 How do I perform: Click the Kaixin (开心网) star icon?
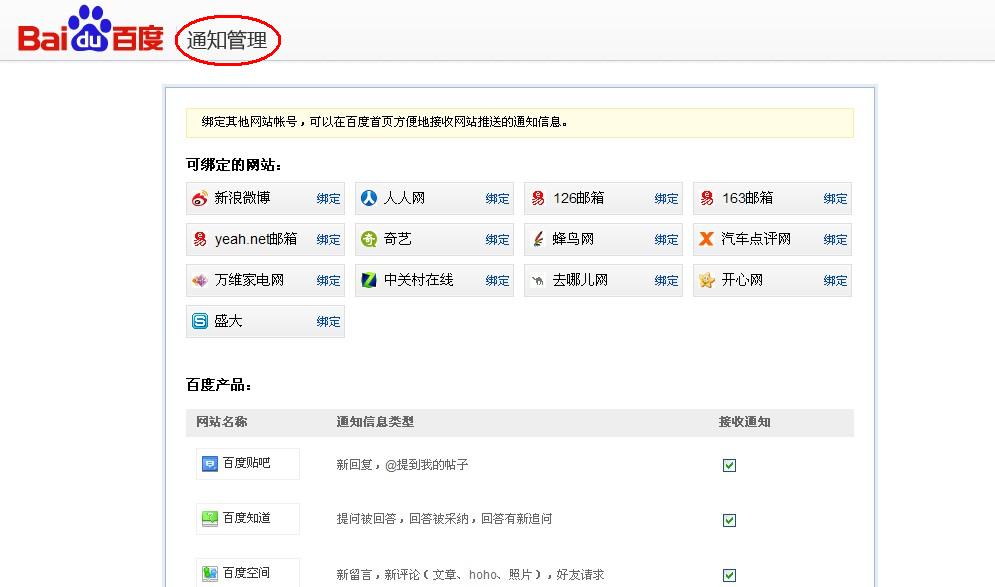pos(707,280)
